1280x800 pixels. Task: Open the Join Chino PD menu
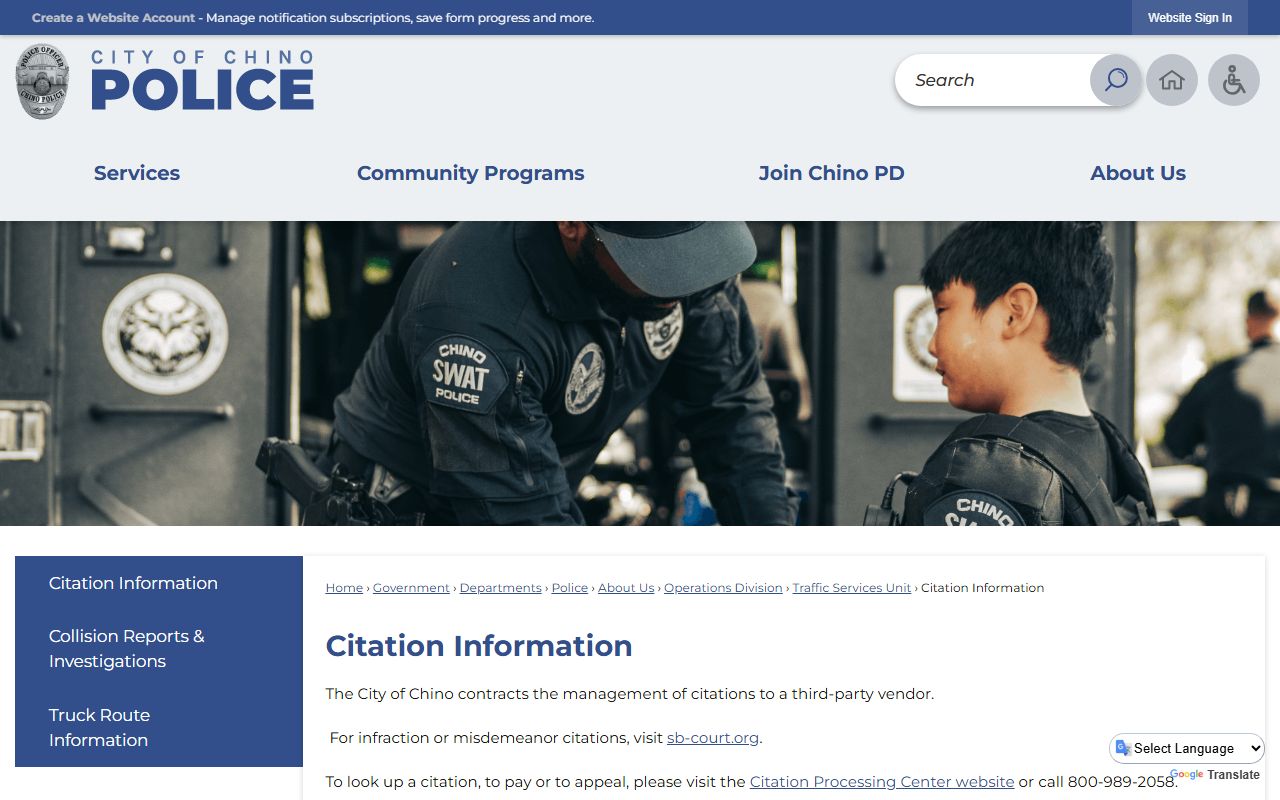coord(831,173)
